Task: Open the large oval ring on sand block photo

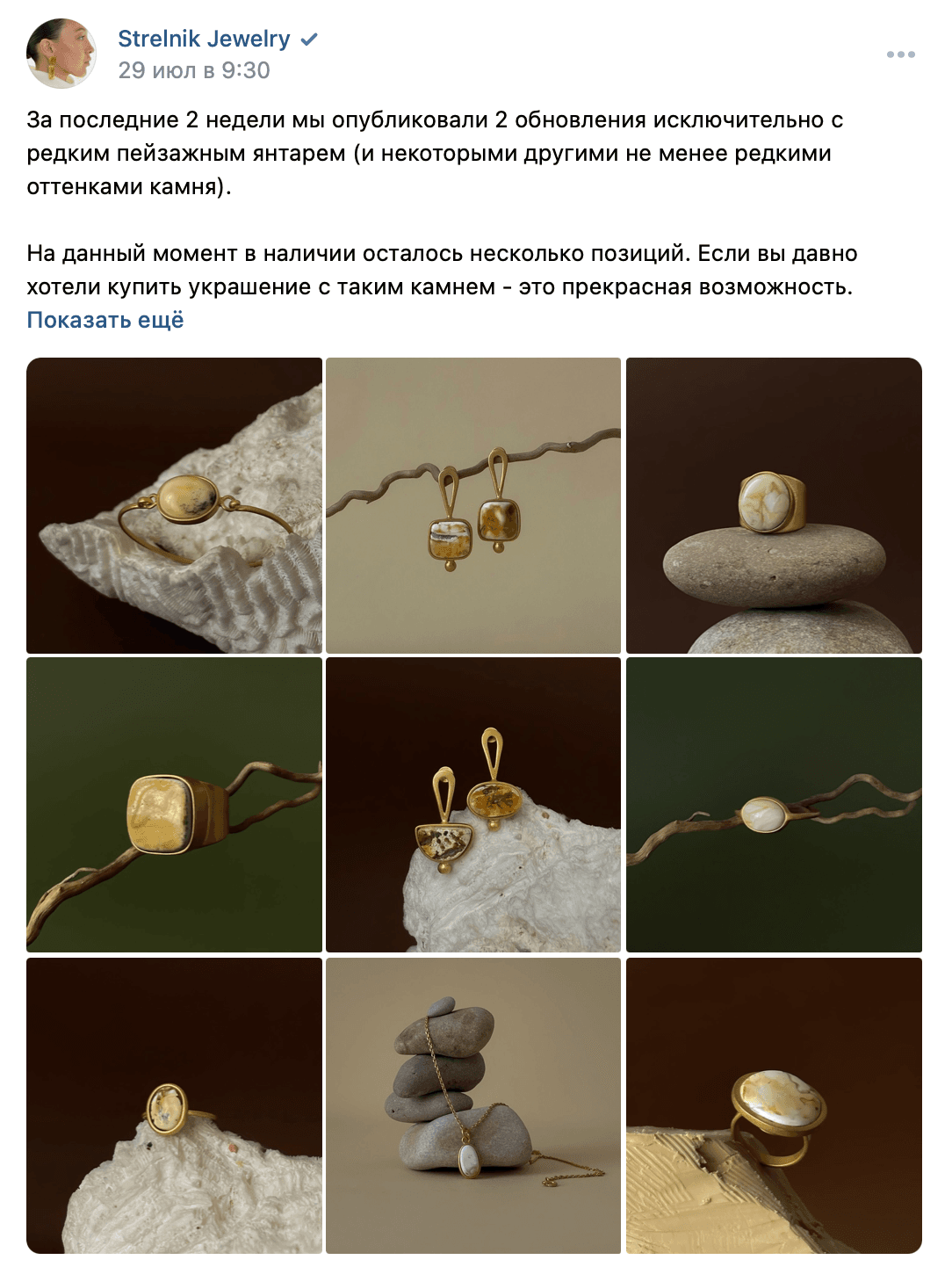Action: pos(774,1105)
